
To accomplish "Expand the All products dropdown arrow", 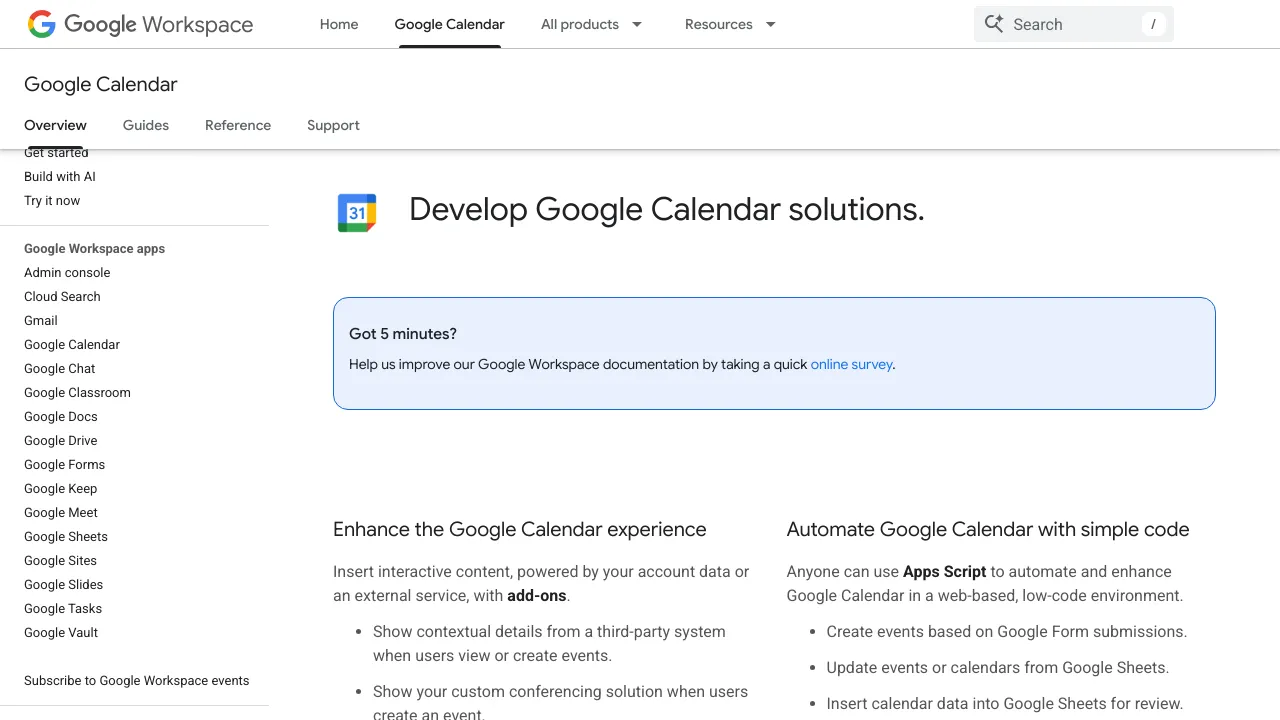I will click(637, 24).
